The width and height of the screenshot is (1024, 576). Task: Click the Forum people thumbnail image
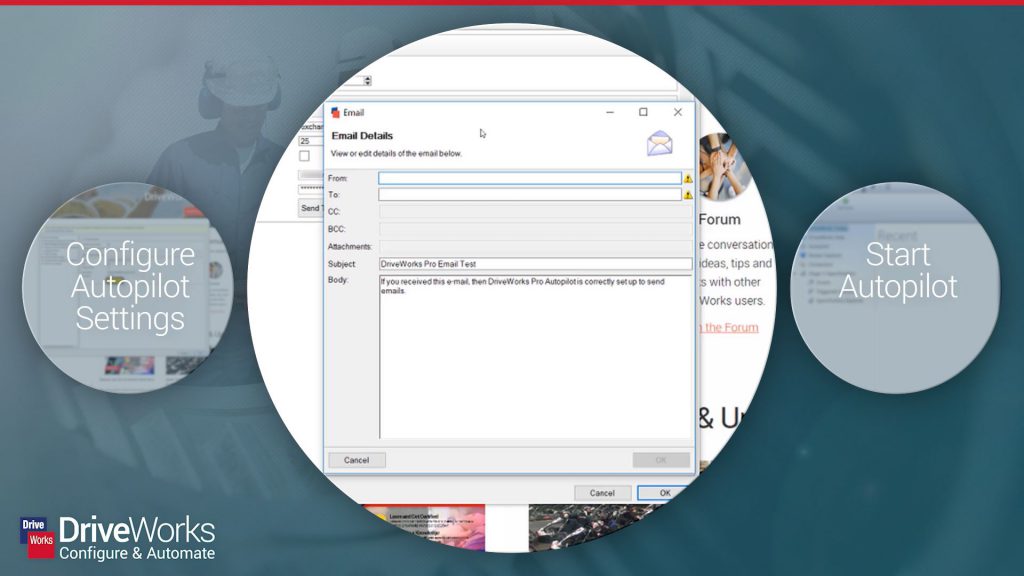pos(724,167)
